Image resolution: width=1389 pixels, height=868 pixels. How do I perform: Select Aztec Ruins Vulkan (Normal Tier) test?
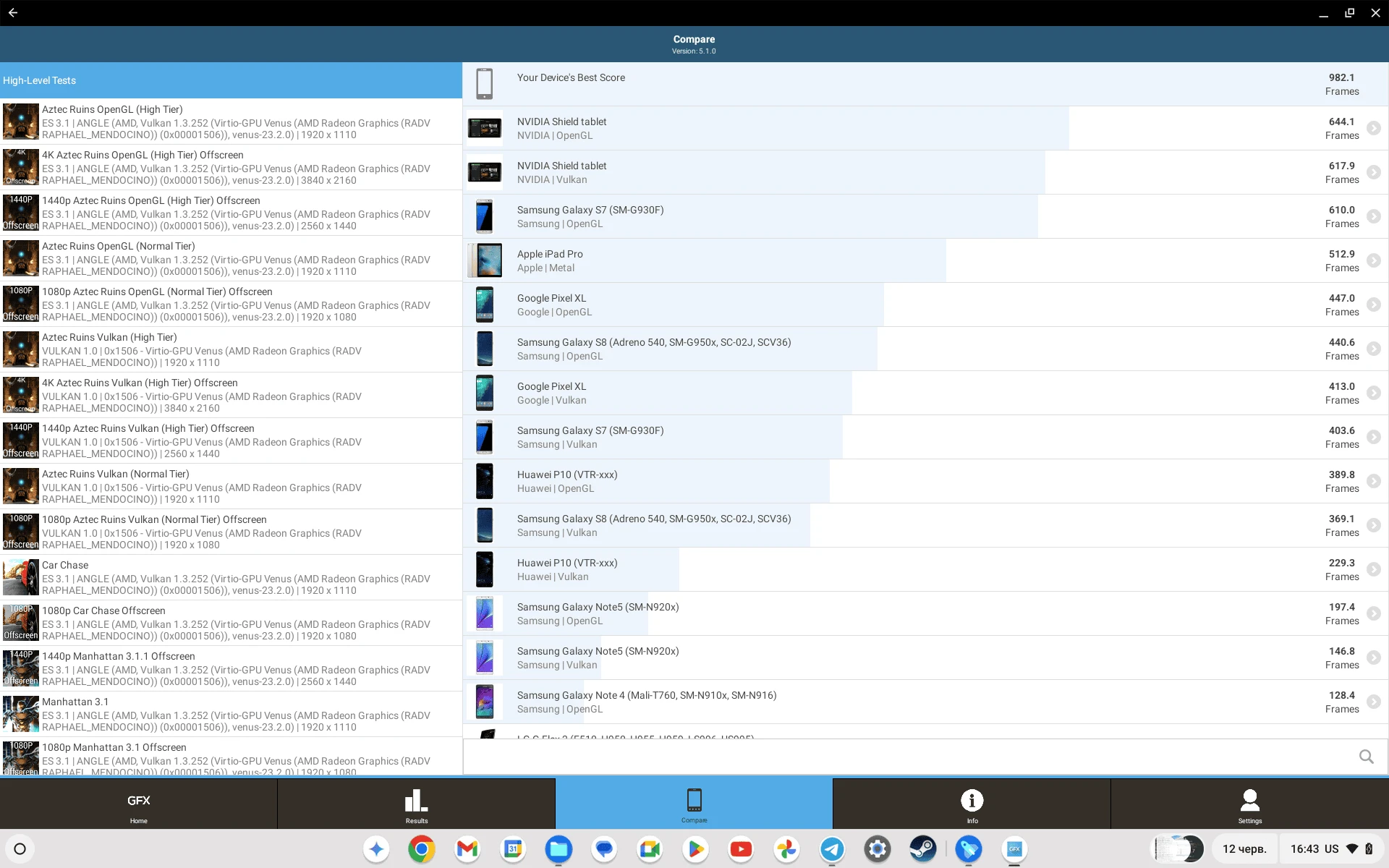click(x=231, y=486)
